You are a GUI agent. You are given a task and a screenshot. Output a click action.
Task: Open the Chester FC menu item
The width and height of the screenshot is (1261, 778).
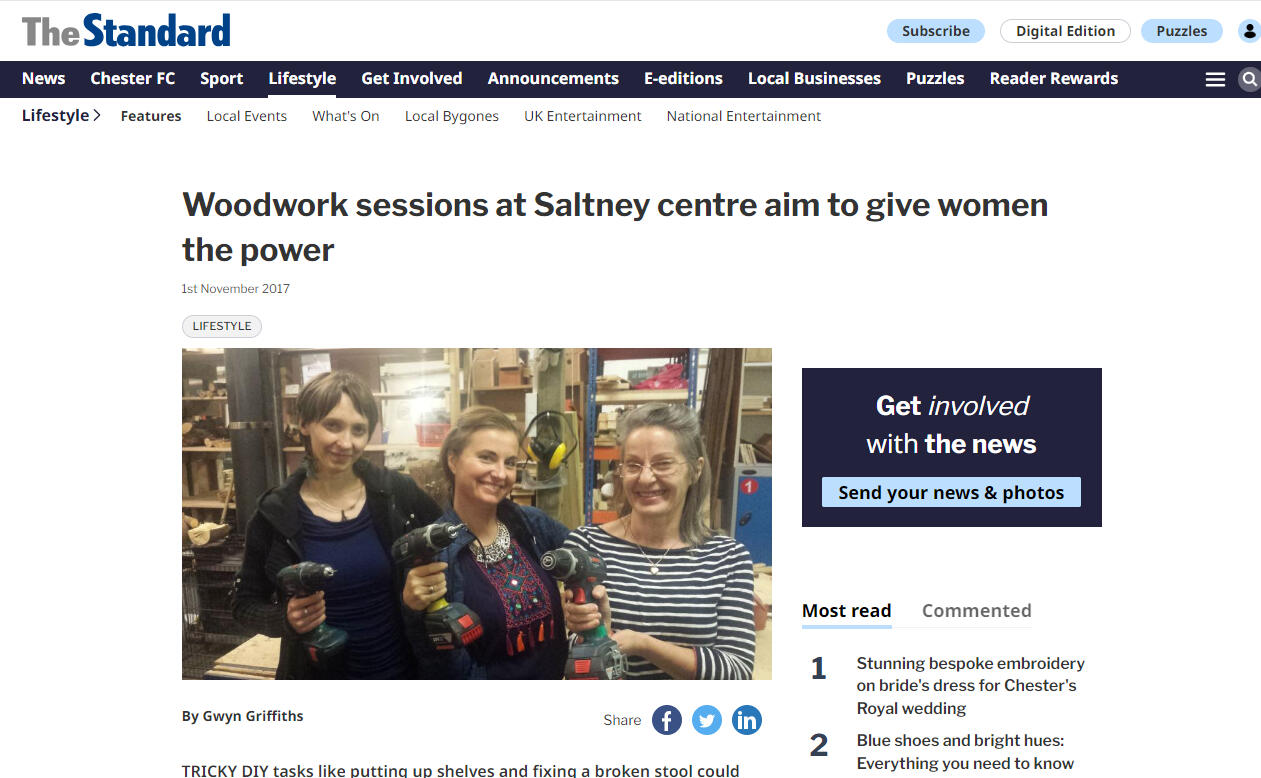pyautogui.click(x=132, y=79)
